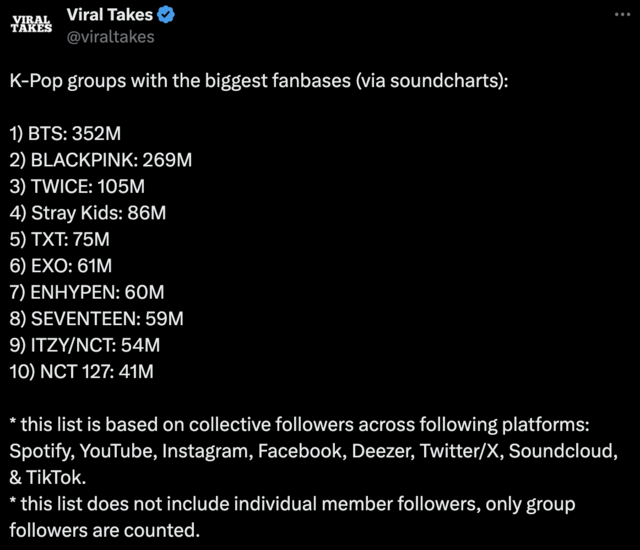Click the ITZY/NCT: 54M entry
Viewport: 640px width, 550px height.
[84, 345]
